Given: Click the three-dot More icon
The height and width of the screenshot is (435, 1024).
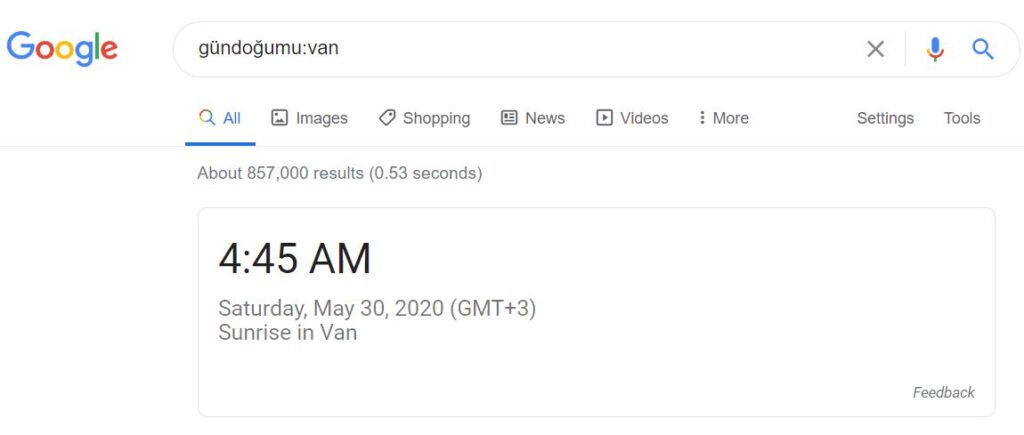Looking at the screenshot, I should pos(702,118).
